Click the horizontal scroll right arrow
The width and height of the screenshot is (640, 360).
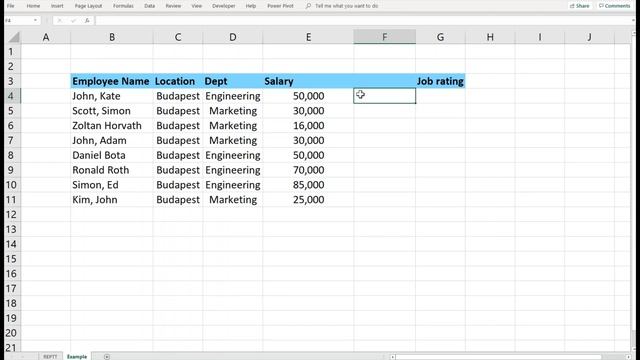[629, 357]
